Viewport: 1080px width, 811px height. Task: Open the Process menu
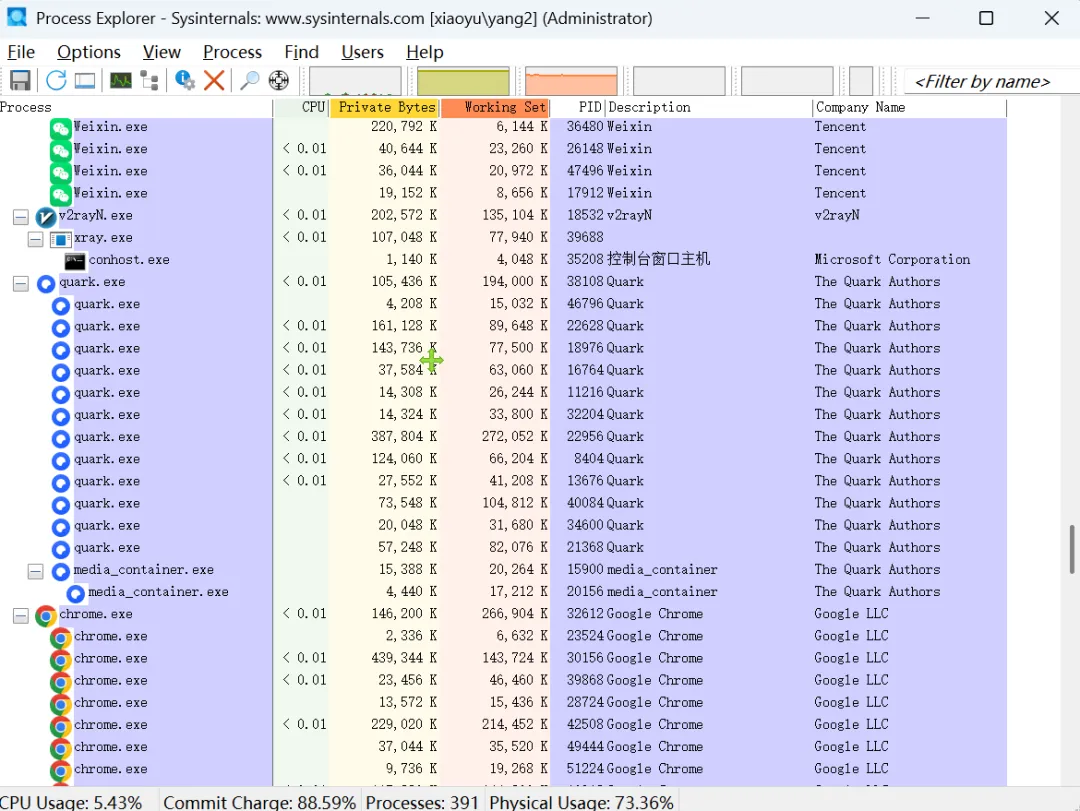232,52
